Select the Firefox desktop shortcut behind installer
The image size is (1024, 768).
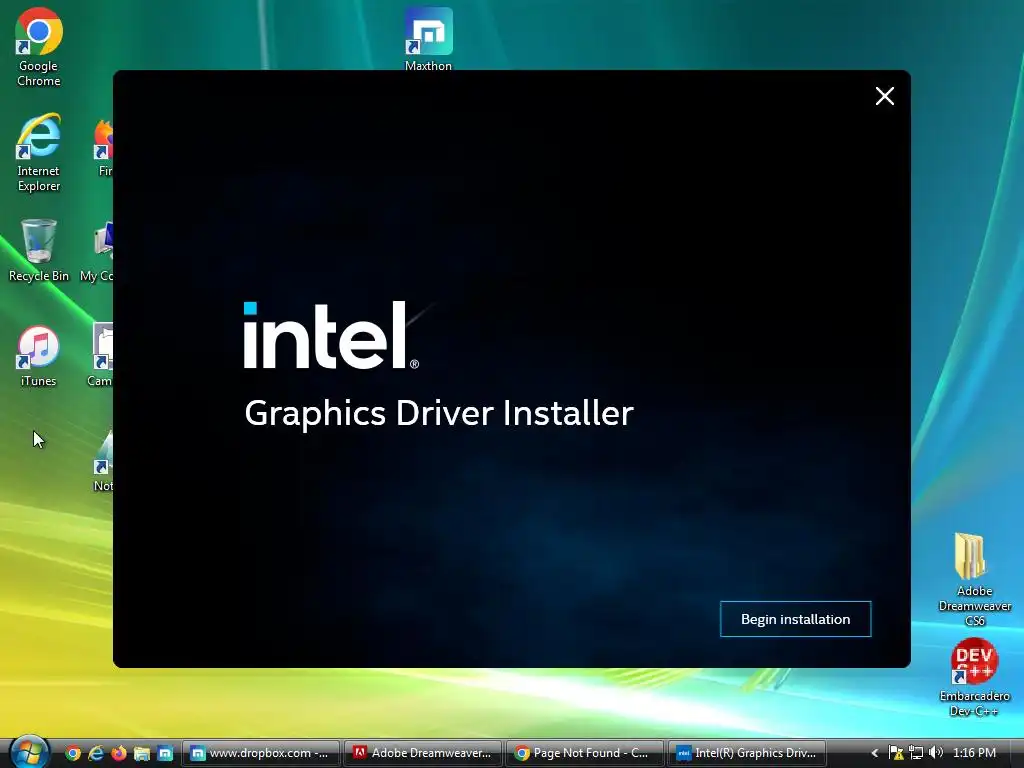(x=104, y=148)
